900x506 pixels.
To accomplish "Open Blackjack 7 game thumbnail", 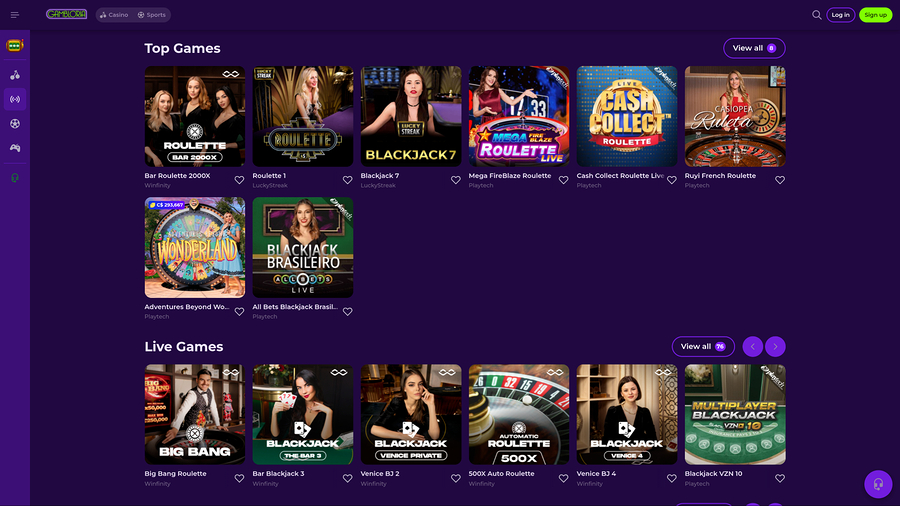I will tap(411, 116).
